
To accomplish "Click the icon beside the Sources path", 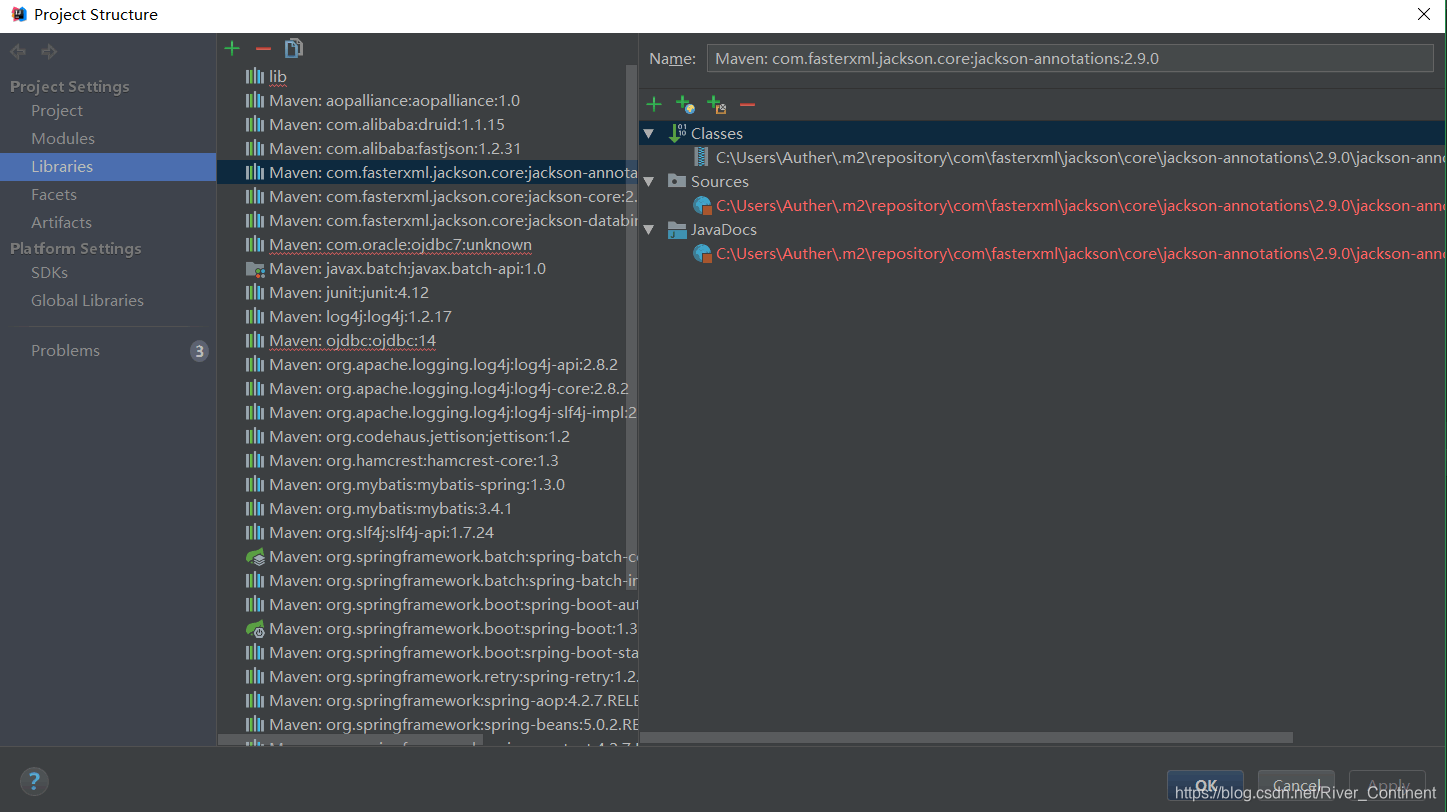I will coord(702,205).
